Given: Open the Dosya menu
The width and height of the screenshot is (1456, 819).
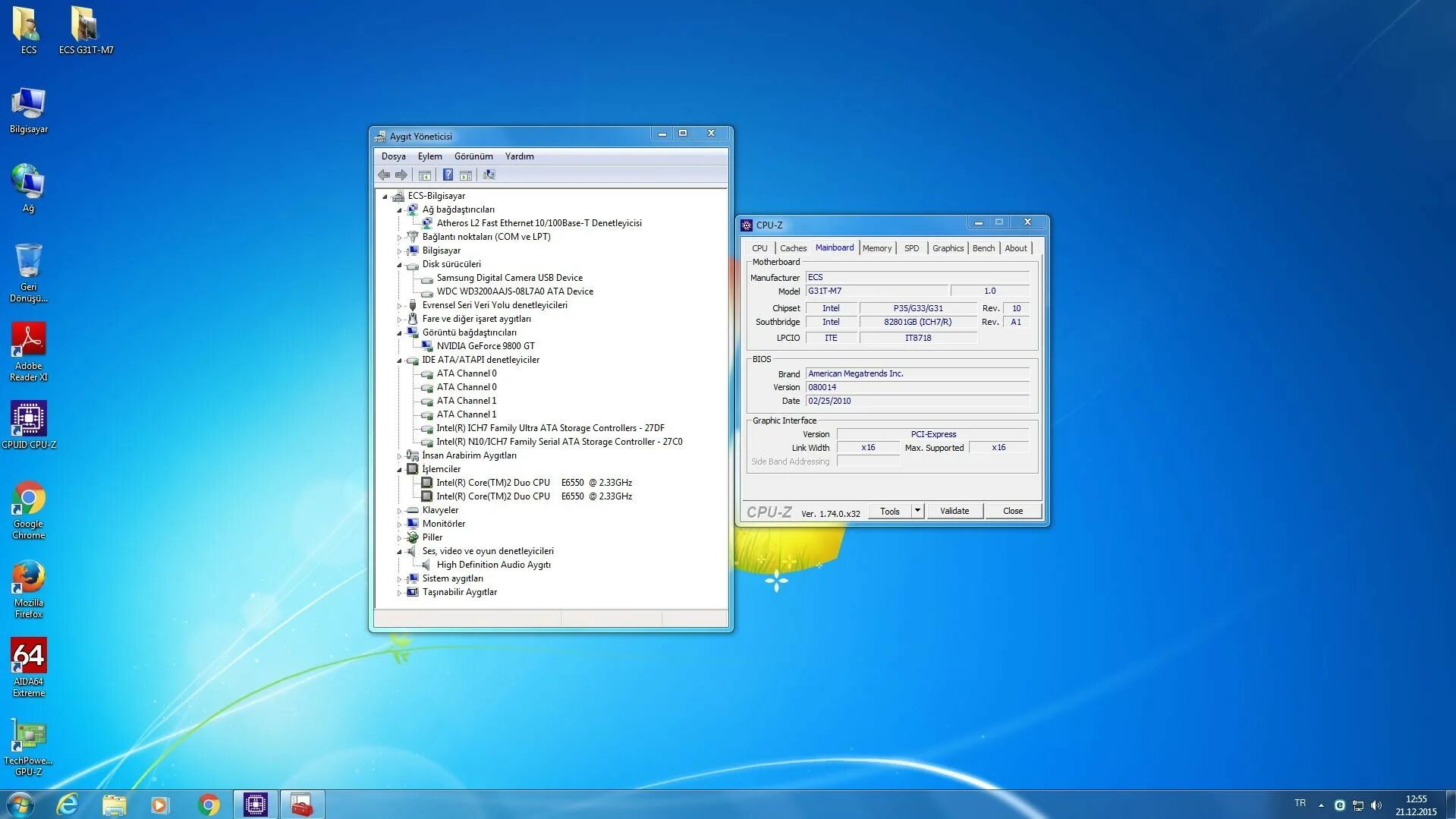Looking at the screenshot, I should (x=393, y=156).
